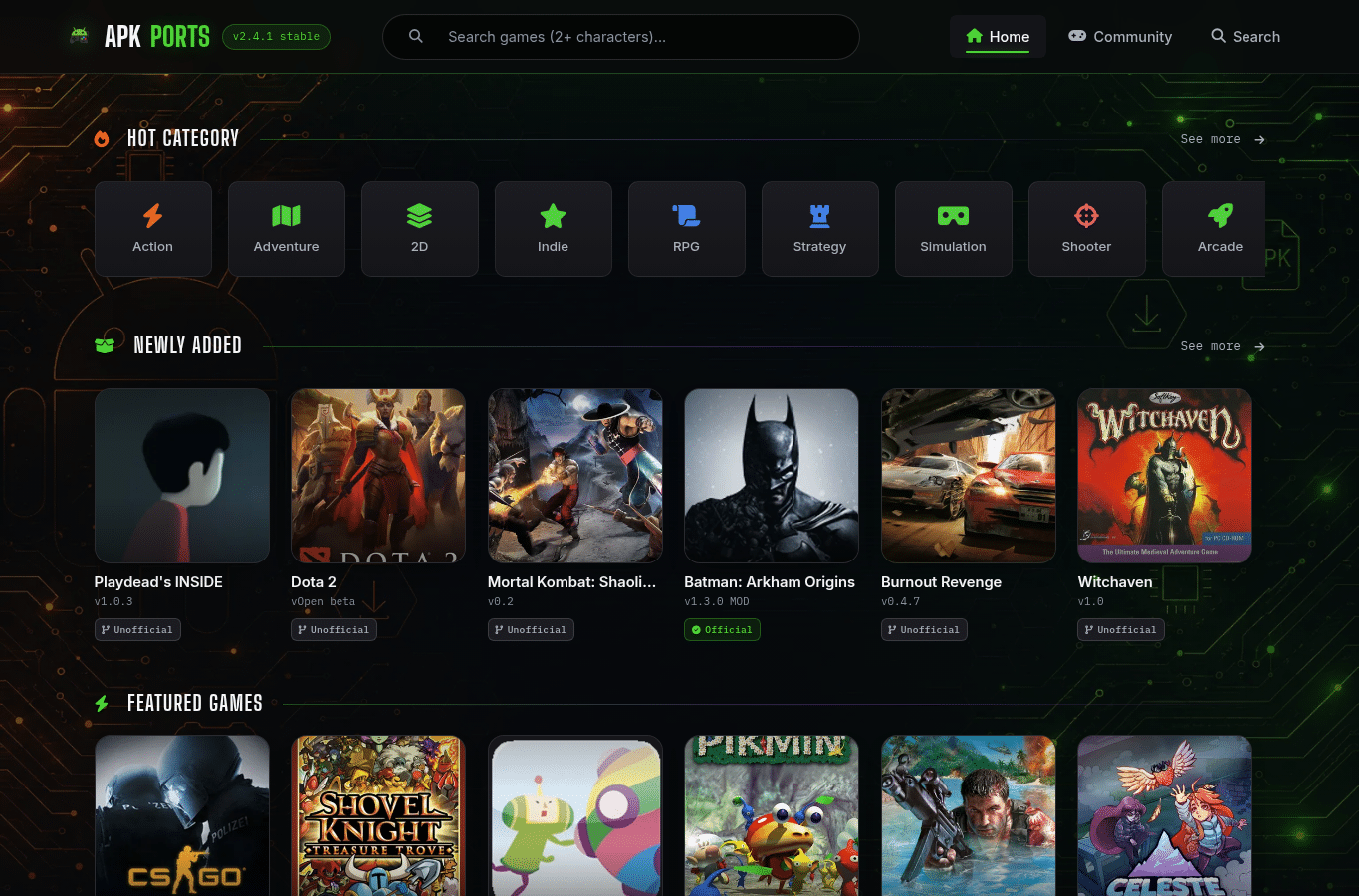
Task: Open the Simulation VR headset icon
Action: tap(953, 215)
